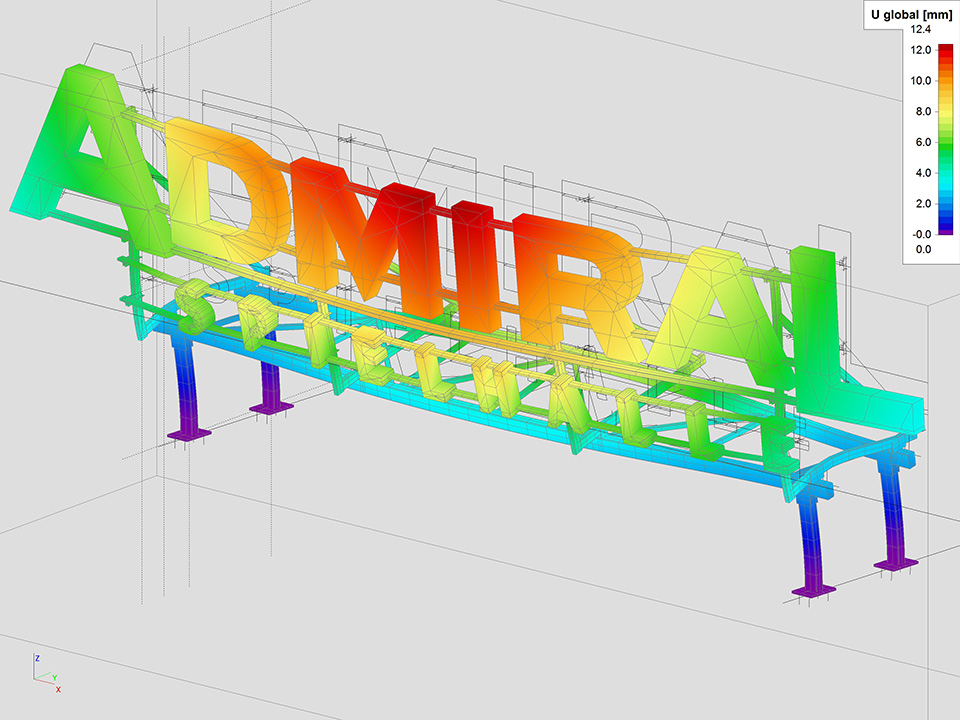
Task: Click the dark red top of color scale
Action: coord(947,50)
